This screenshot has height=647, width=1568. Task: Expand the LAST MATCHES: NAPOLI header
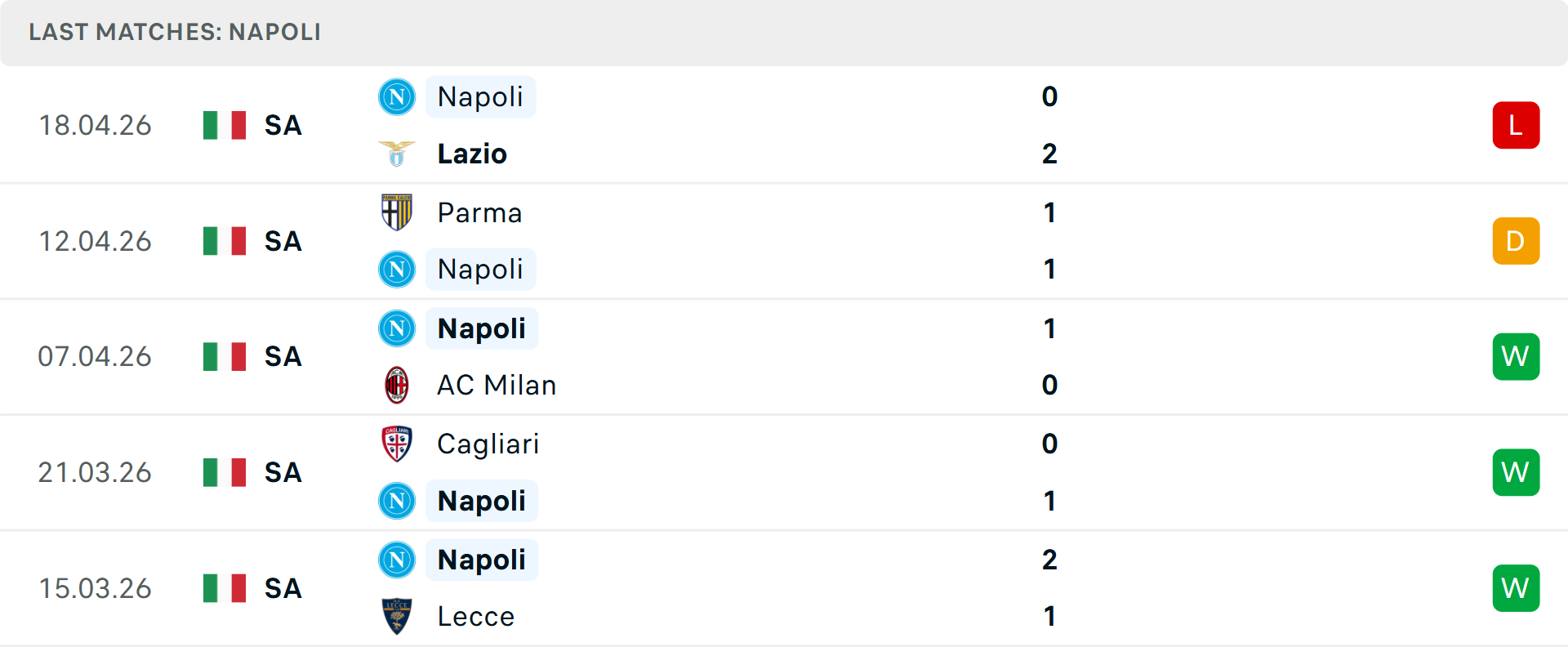pyautogui.click(x=176, y=33)
